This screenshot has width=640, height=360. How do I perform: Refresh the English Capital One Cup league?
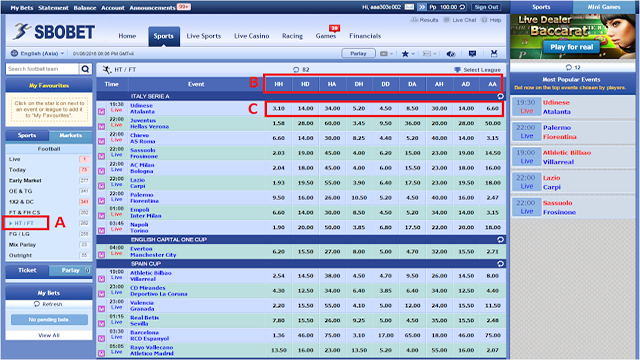500,240
